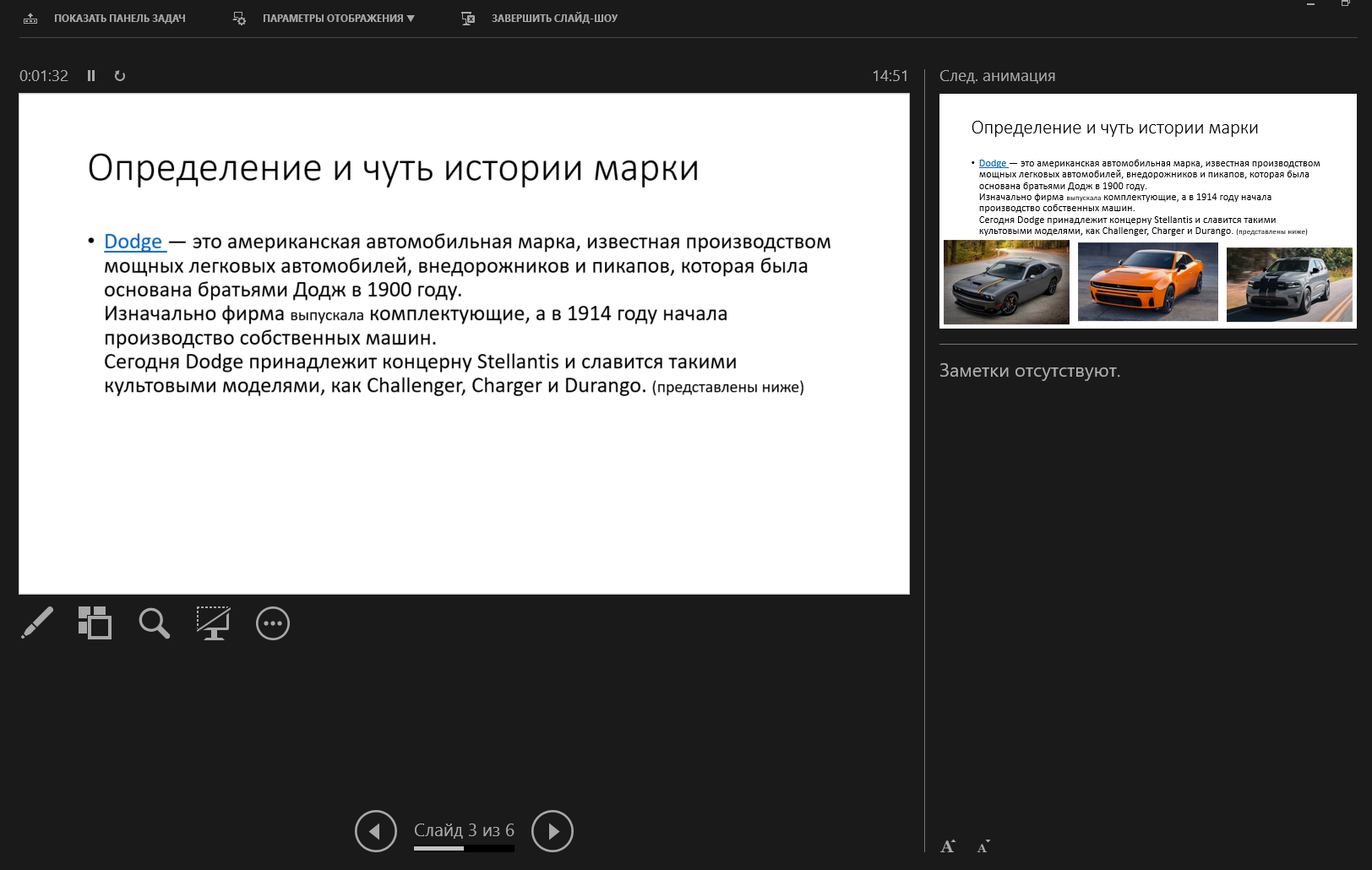Click the Показать панель задач icon
The width and height of the screenshot is (1372, 870).
[x=31, y=17]
